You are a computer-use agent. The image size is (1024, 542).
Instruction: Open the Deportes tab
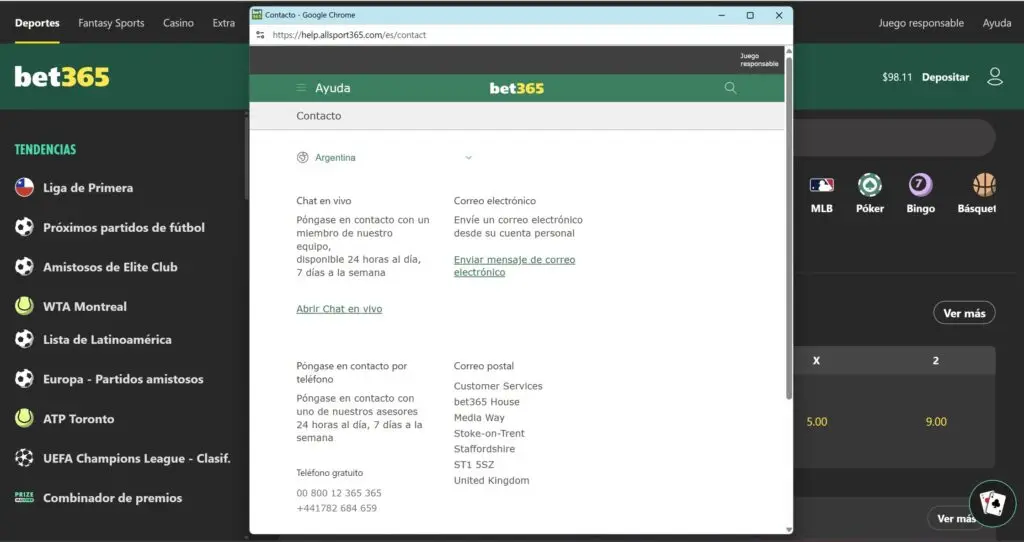coord(37,23)
